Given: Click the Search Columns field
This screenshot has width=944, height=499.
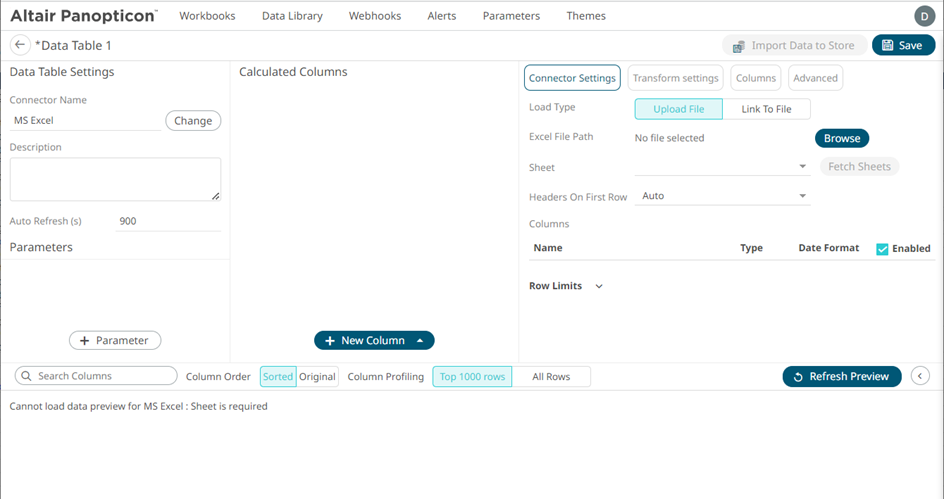Looking at the screenshot, I should tap(97, 376).
